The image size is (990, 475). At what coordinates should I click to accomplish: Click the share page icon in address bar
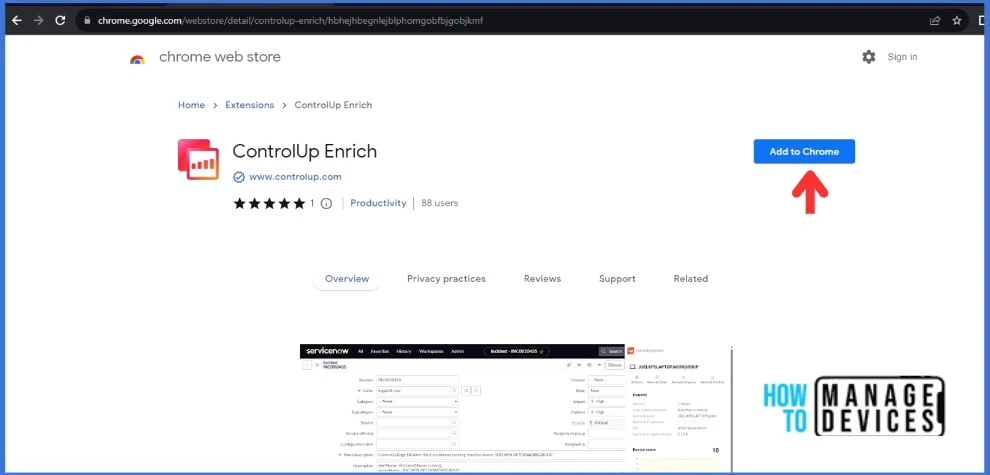coord(935,21)
